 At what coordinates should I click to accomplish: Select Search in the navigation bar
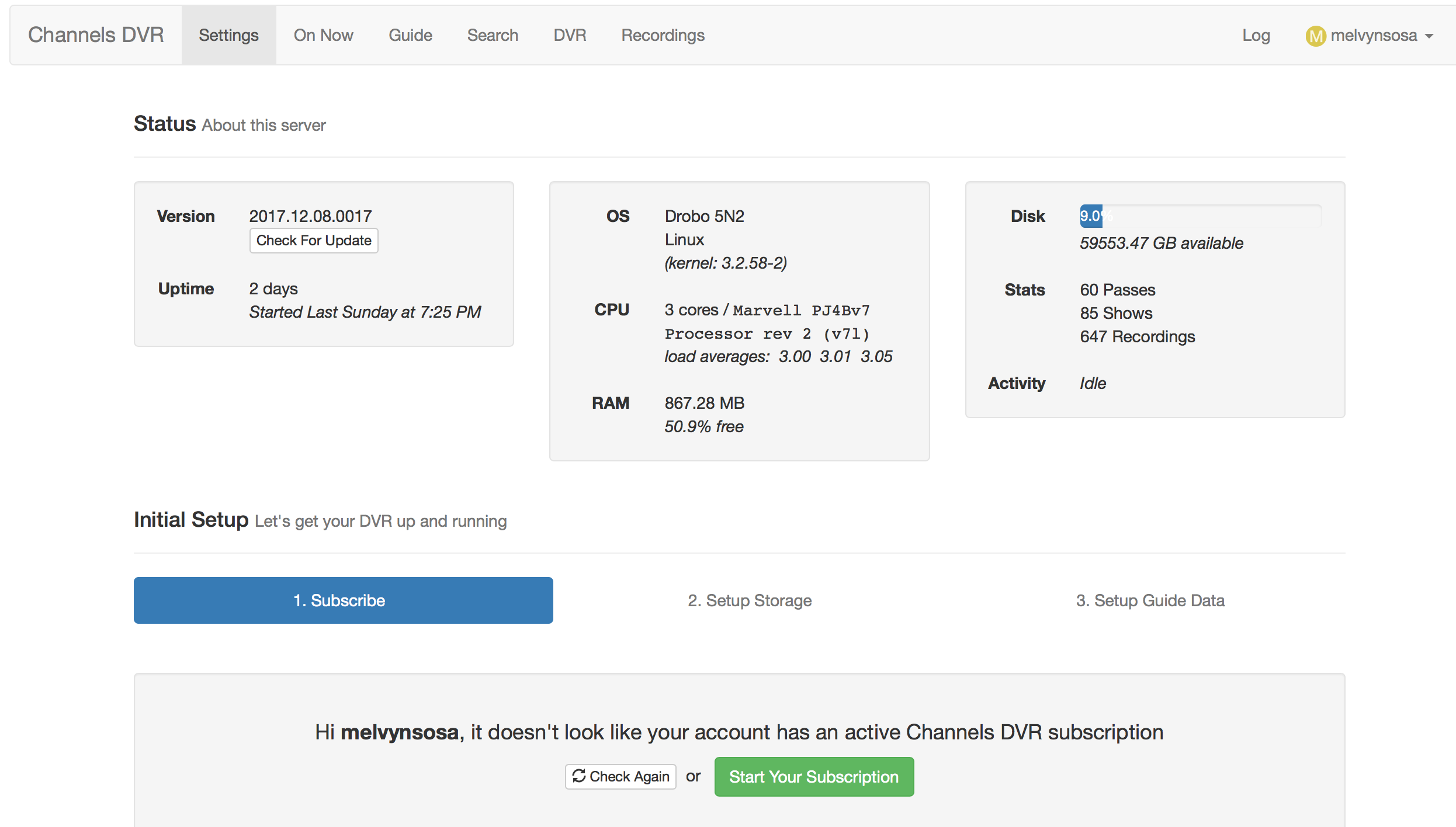(493, 36)
